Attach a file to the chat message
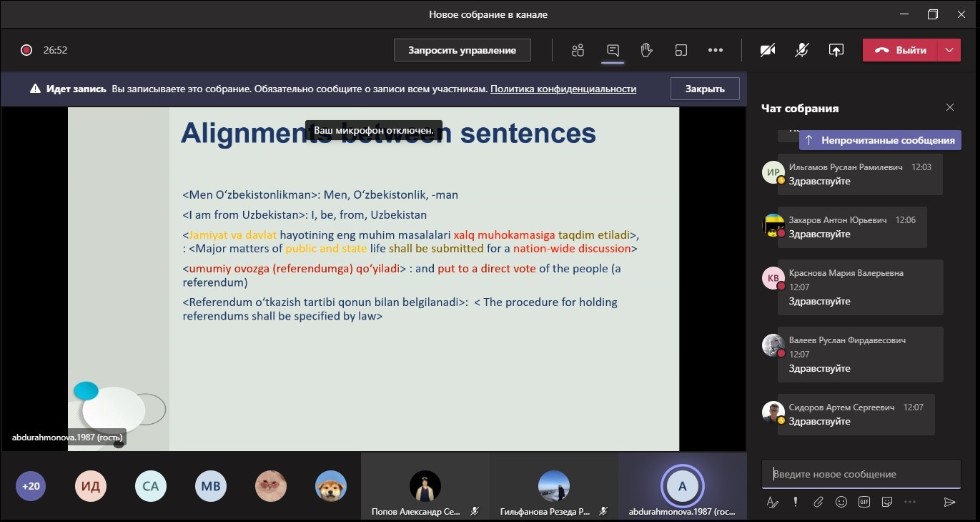 pos(818,502)
